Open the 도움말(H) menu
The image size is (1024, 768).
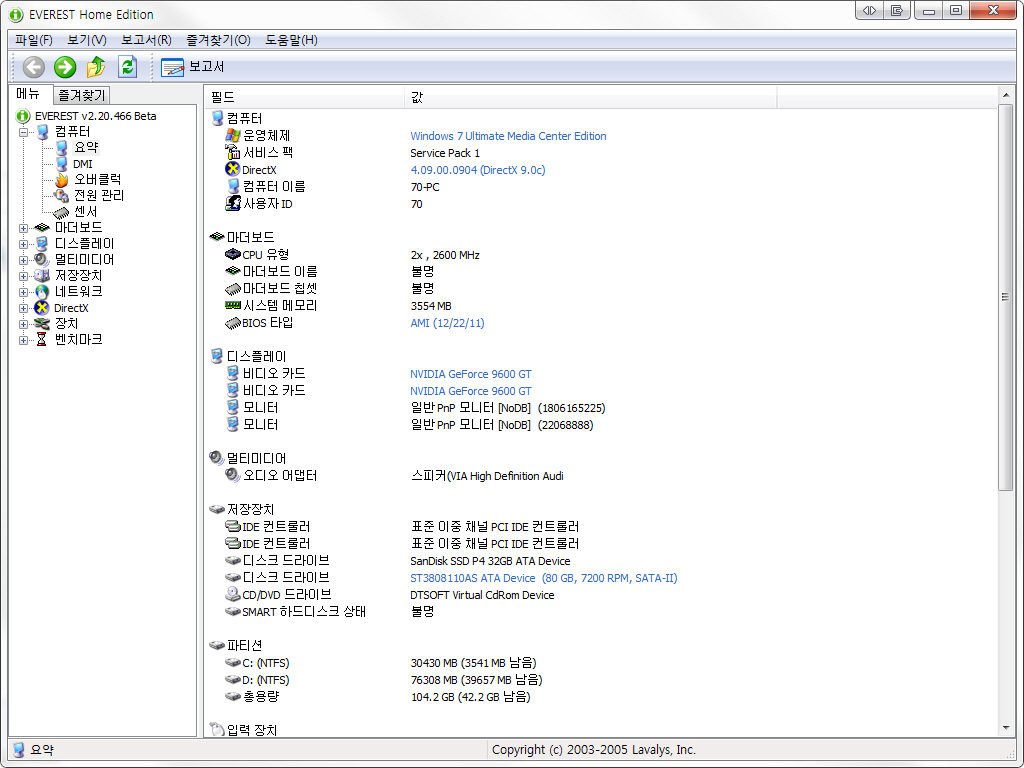pos(291,40)
